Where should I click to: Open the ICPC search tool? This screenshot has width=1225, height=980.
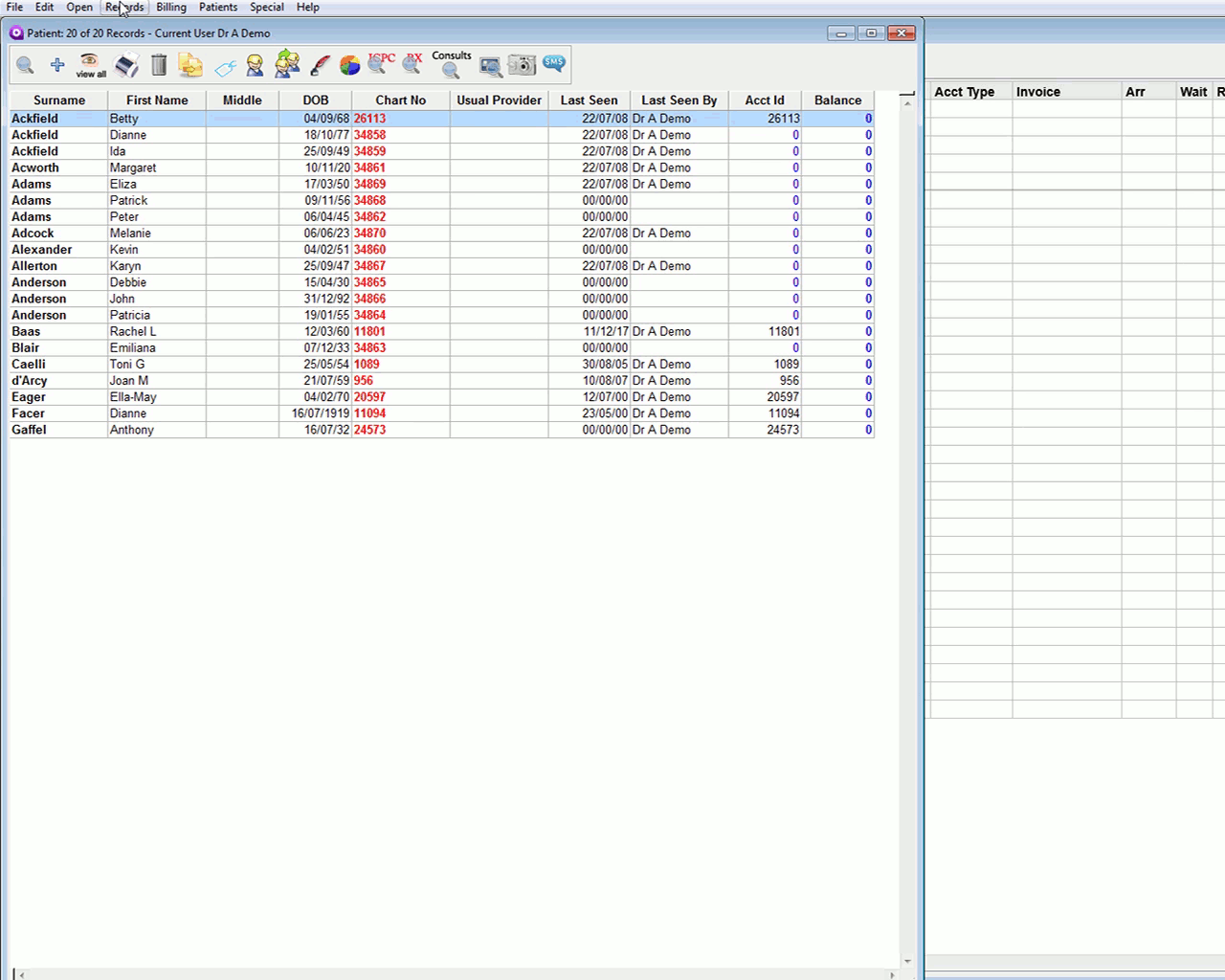click(x=381, y=63)
